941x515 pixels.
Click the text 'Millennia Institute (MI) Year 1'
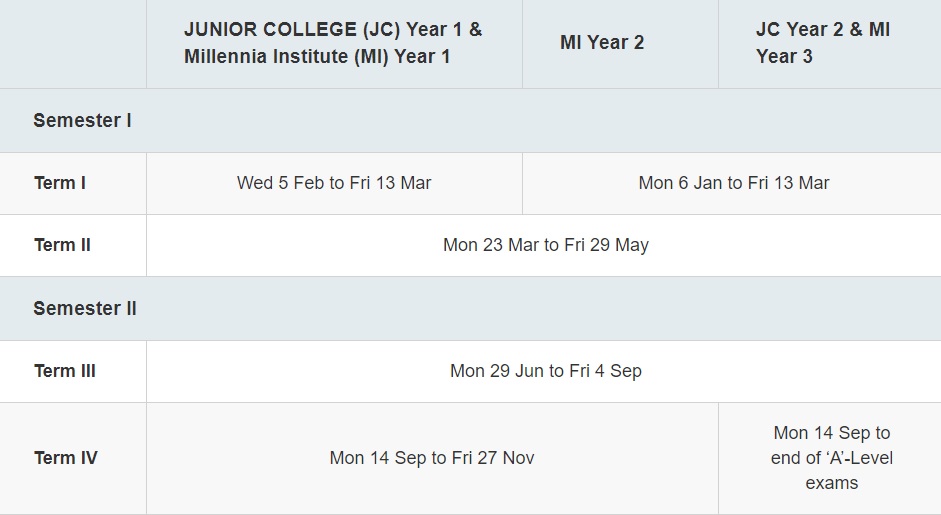click(317, 56)
